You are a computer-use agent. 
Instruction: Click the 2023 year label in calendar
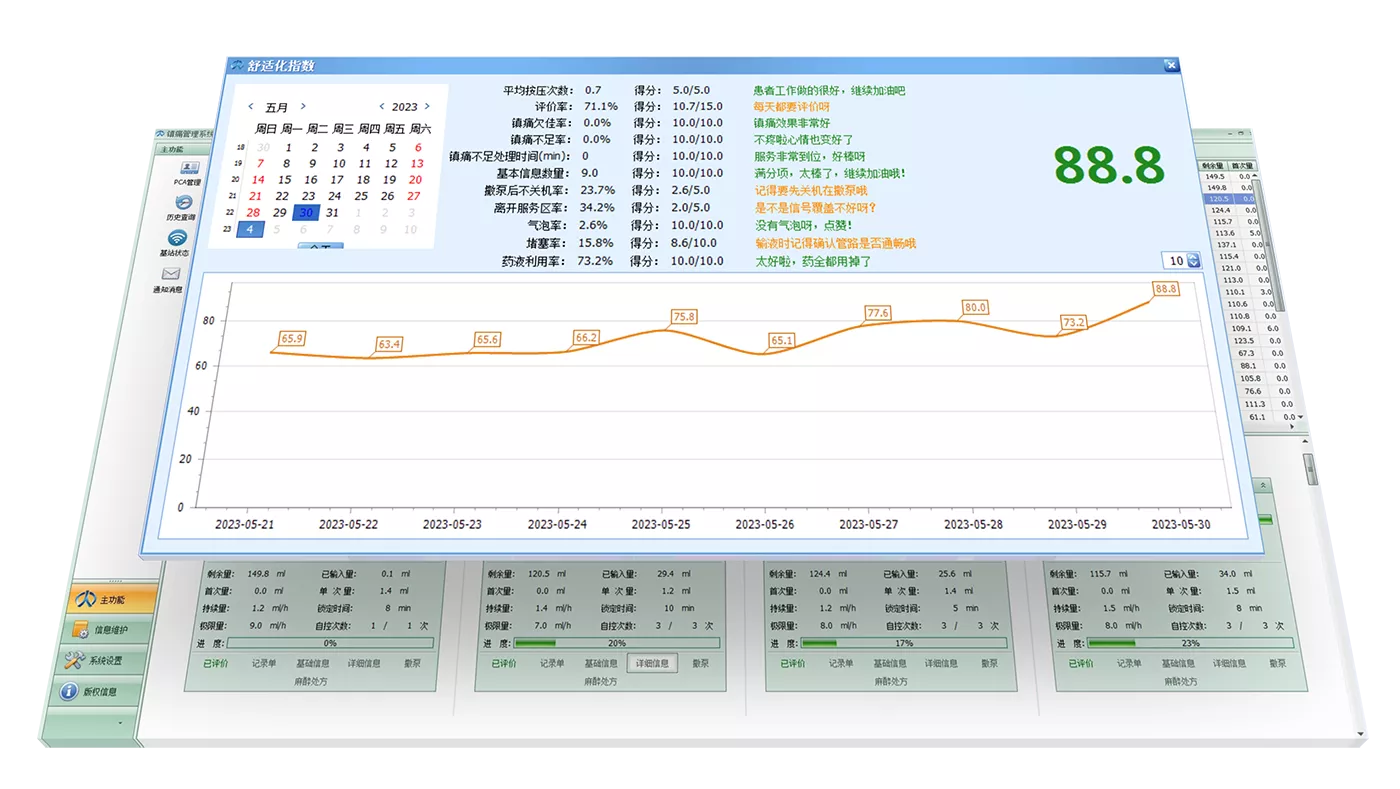tap(404, 107)
